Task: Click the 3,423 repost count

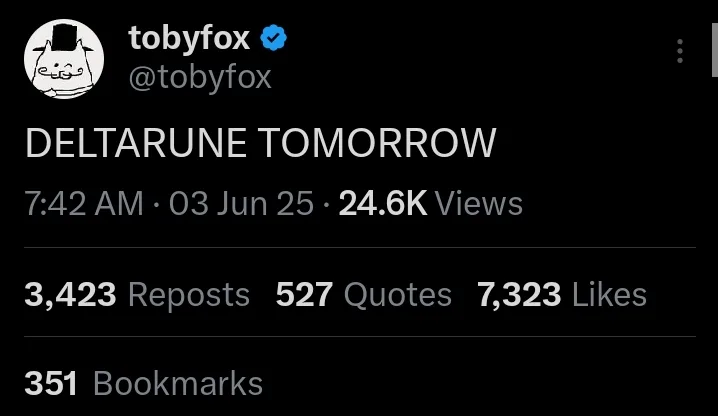Action: coord(70,295)
